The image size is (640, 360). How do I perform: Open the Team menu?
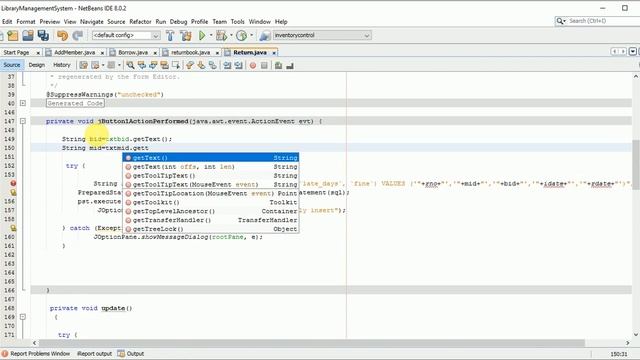tap(219, 22)
